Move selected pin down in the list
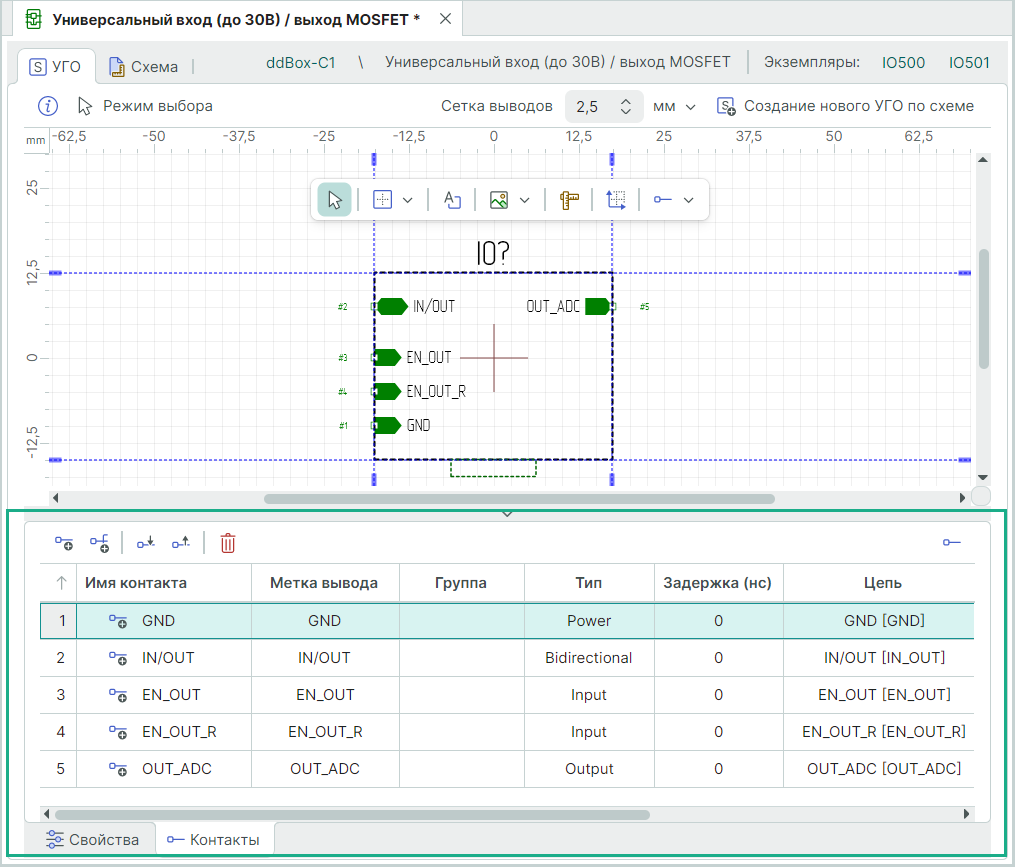Screen dimensions: 1015x867 point(146,543)
